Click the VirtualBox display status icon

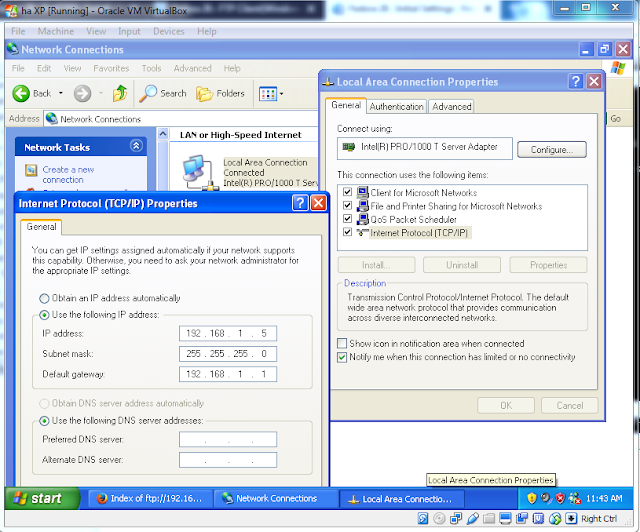505,519
